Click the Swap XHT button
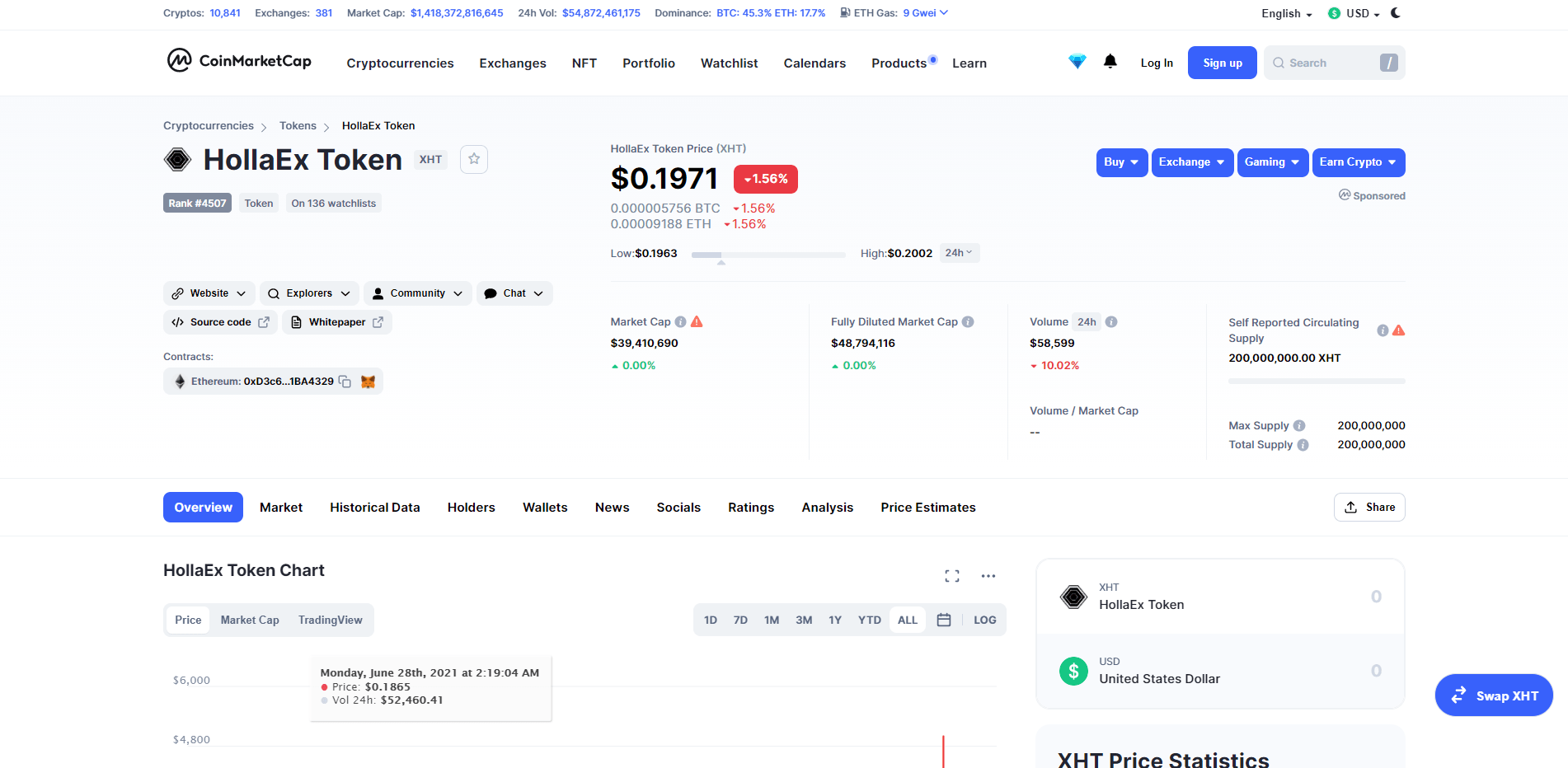 [1494, 695]
